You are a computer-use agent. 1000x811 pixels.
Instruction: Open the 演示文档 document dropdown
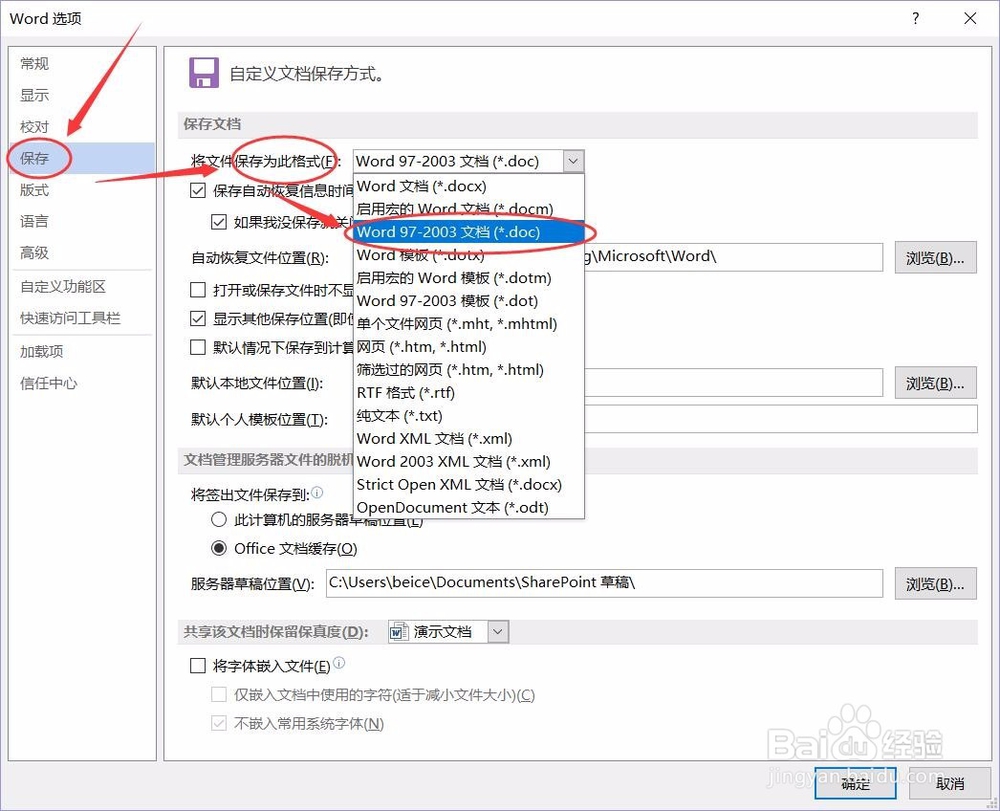498,632
